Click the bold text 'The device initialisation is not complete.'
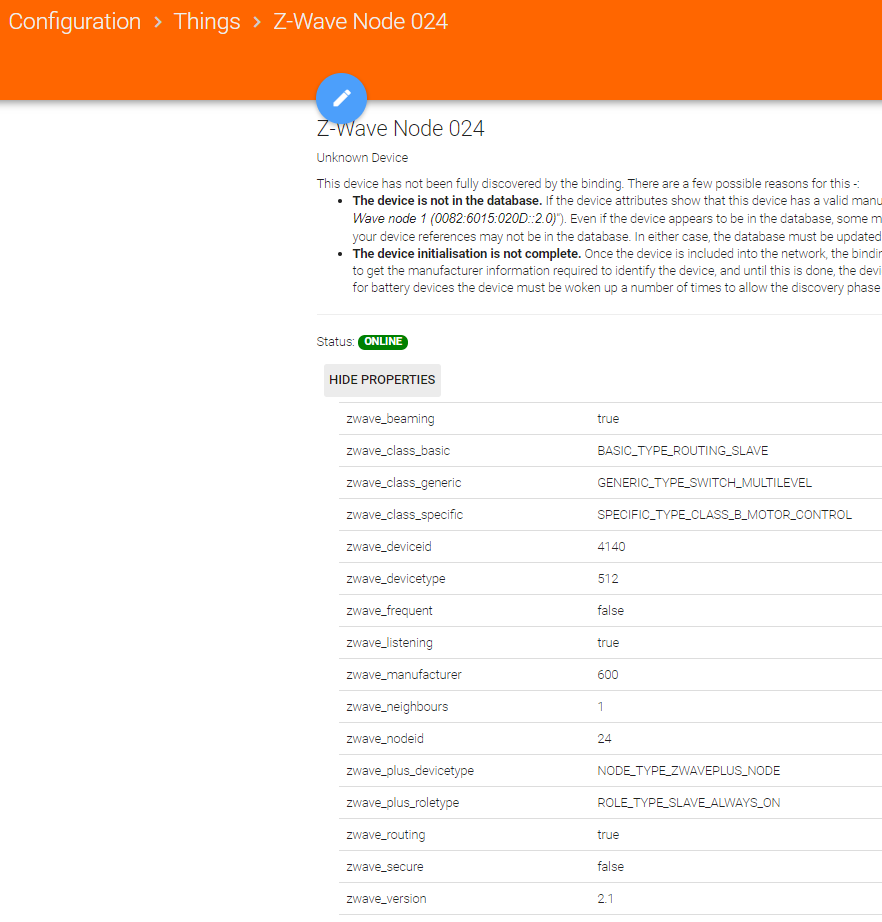This screenshot has height=922, width=882. 467,253
